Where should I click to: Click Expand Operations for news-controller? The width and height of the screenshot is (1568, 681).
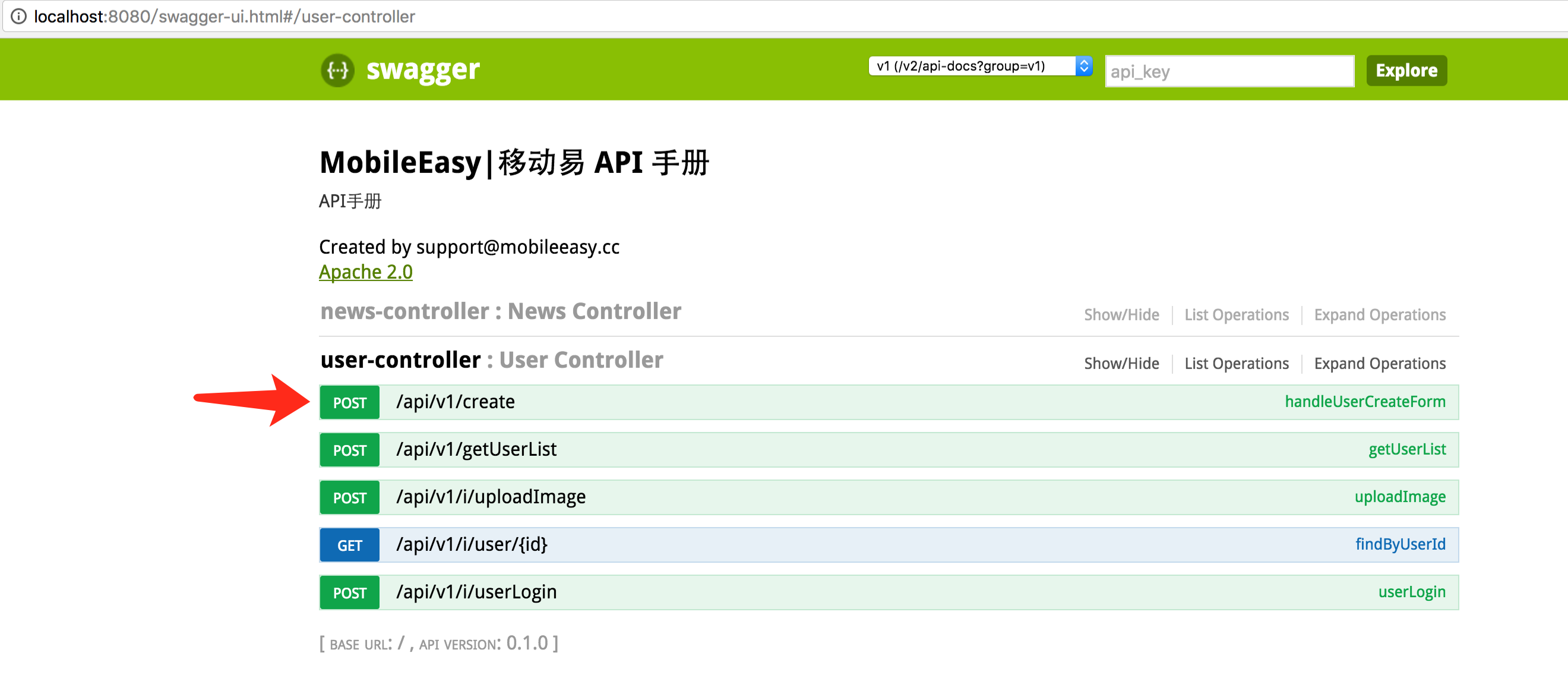pos(1379,315)
